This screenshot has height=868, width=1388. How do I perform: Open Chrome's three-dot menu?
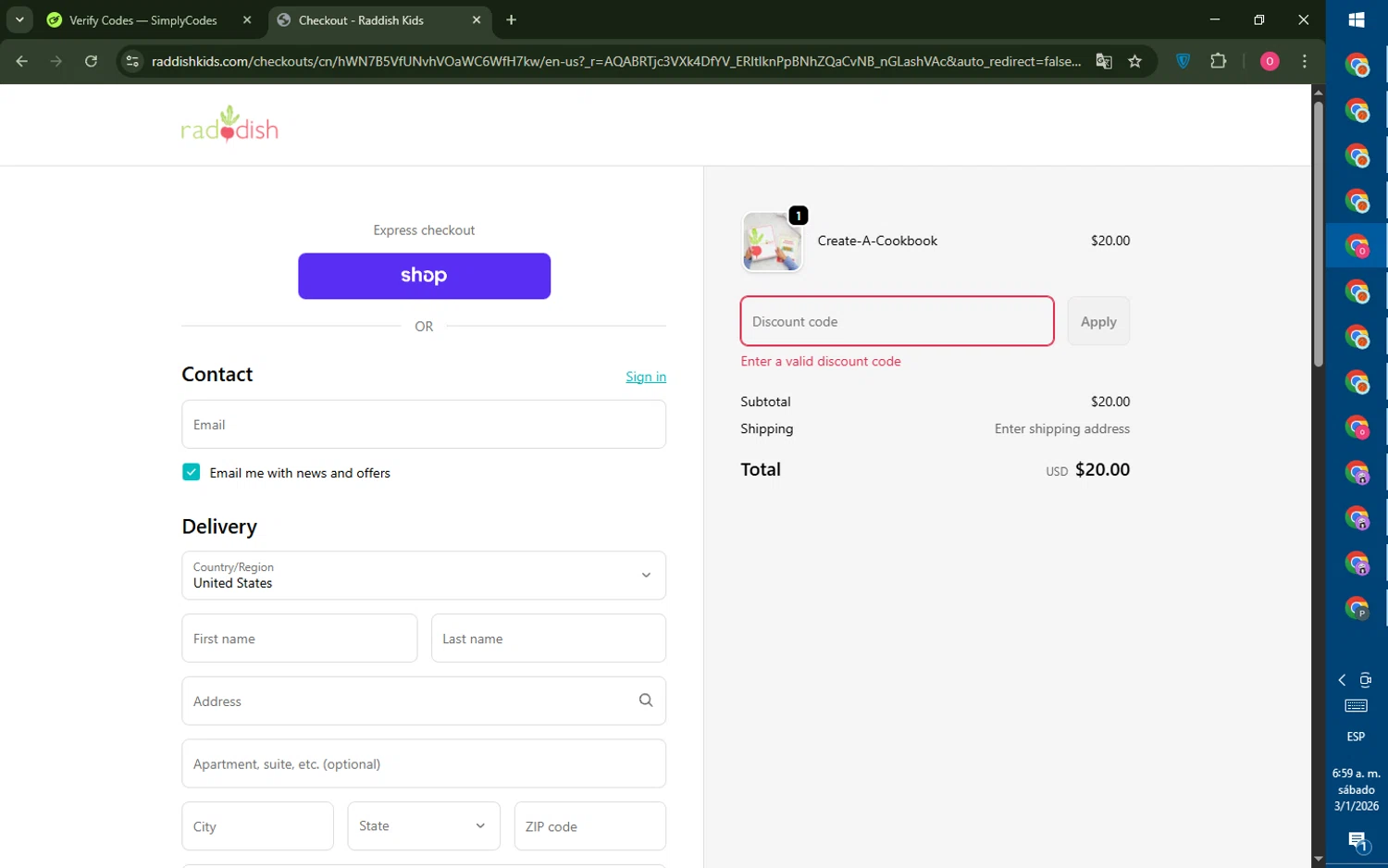click(1305, 61)
